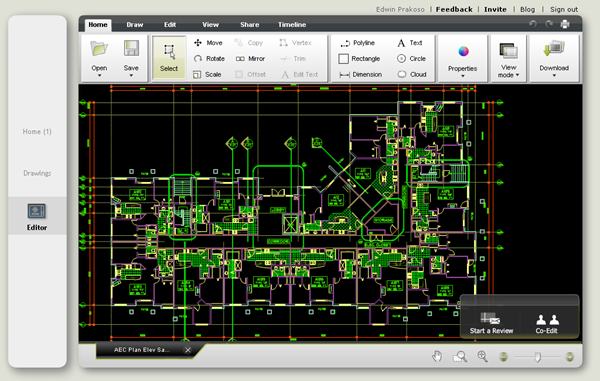
Task: Click the Redo arrow icon
Action: pos(549,24)
